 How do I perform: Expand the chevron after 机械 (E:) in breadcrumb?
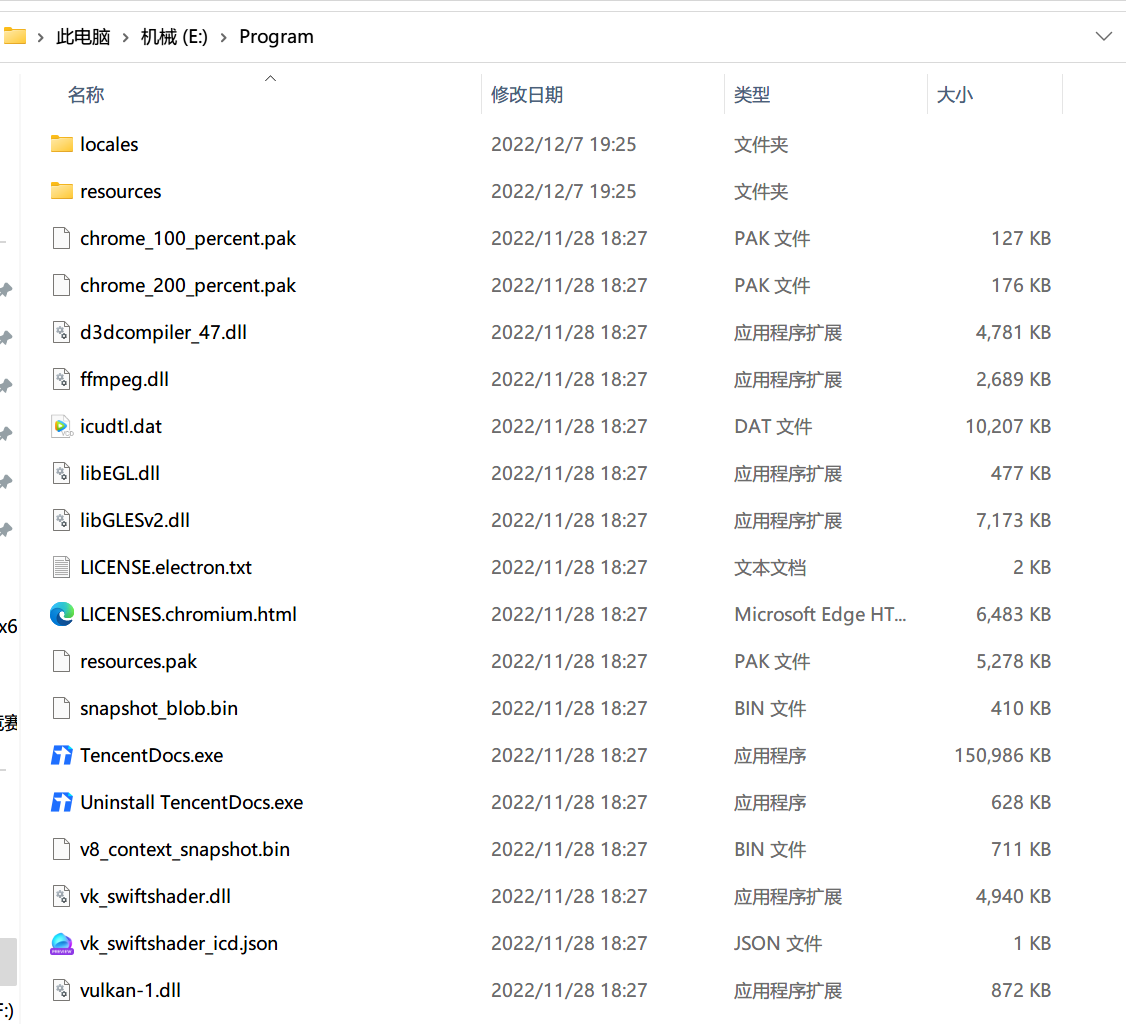223,37
